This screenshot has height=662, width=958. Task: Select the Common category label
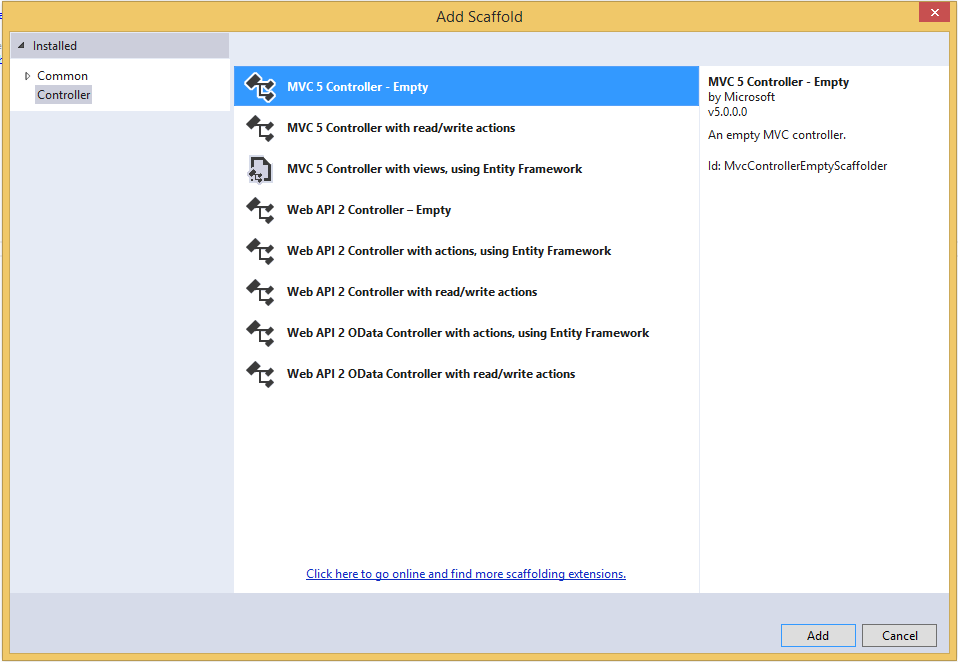63,76
